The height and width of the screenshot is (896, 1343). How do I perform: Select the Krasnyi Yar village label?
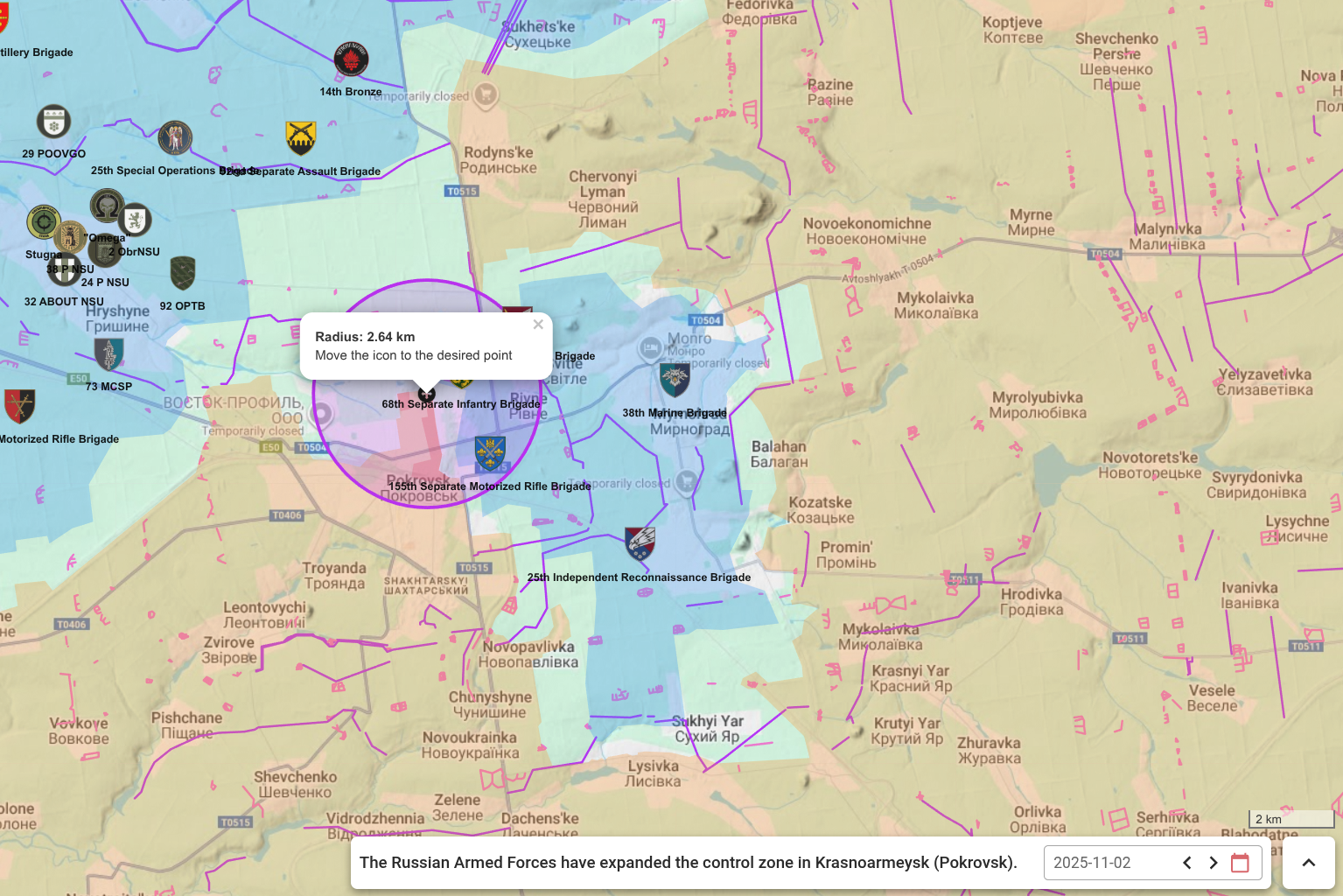click(x=911, y=678)
